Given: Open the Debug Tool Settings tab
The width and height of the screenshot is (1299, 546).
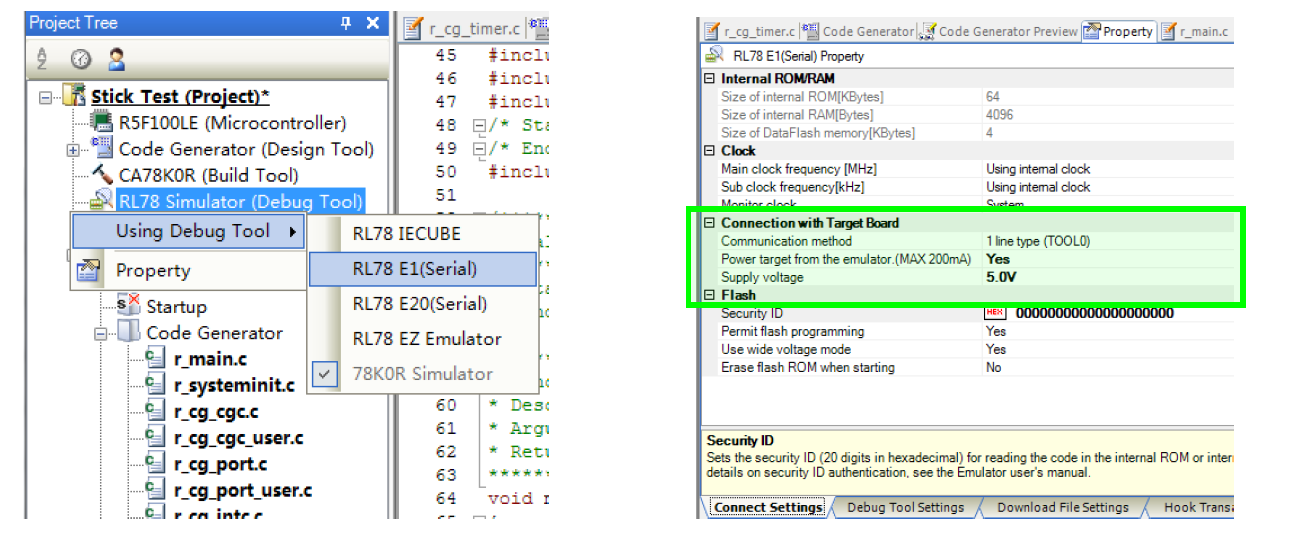Looking at the screenshot, I should [x=905, y=507].
